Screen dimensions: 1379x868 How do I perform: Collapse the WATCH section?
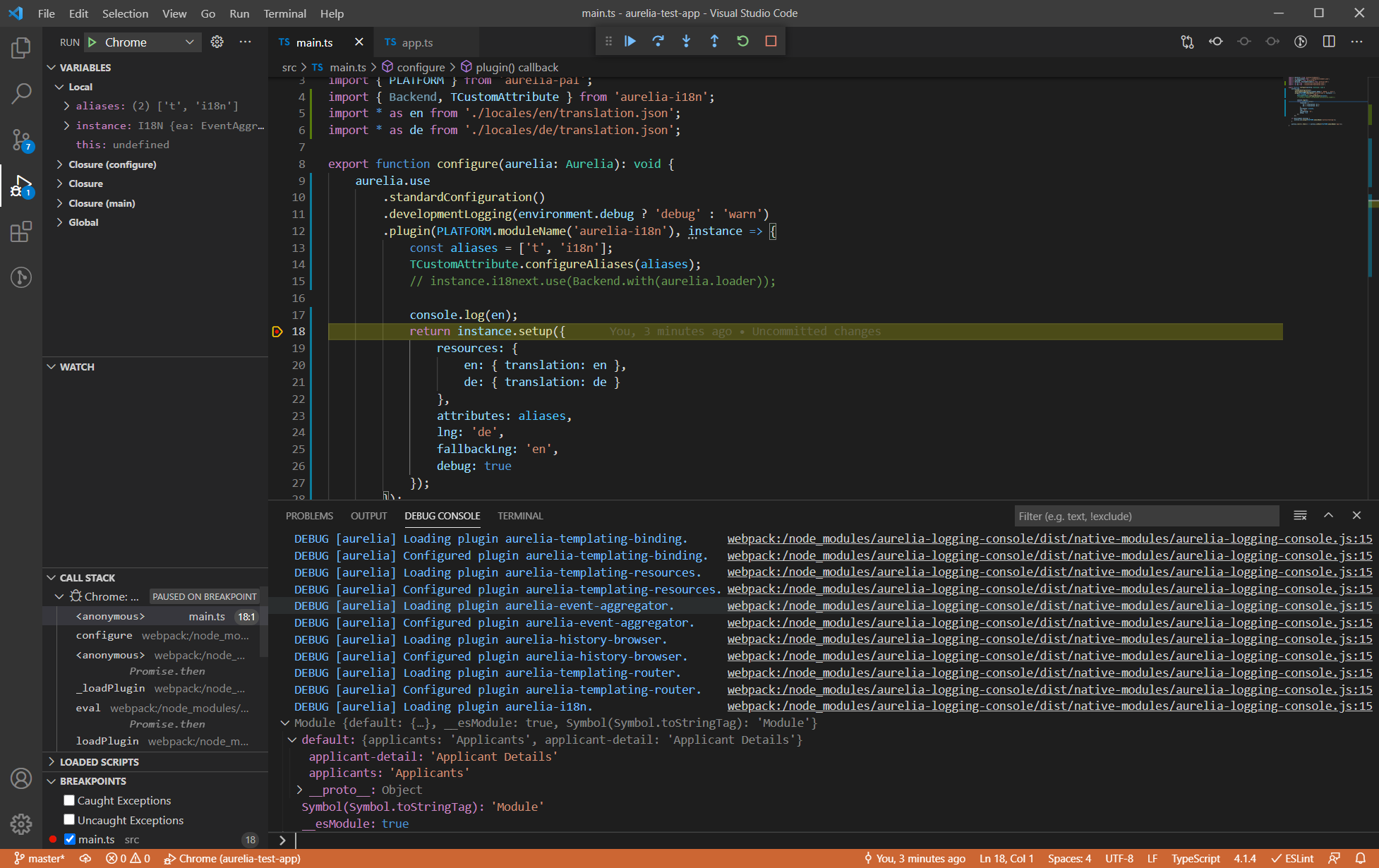tap(52, 367)
